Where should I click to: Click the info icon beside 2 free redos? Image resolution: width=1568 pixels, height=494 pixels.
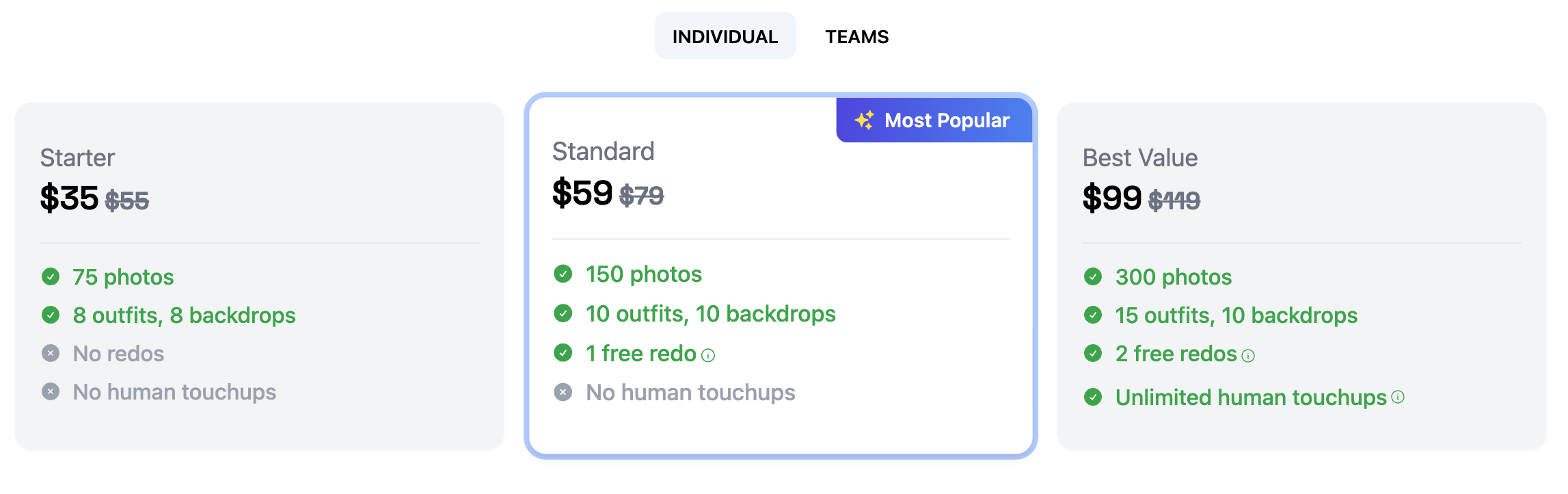coord(1249,355)
